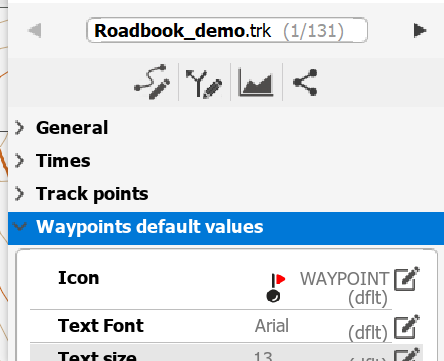
Task: Click the Roadbook_demo.trk file name field
Action: point(227,30)
